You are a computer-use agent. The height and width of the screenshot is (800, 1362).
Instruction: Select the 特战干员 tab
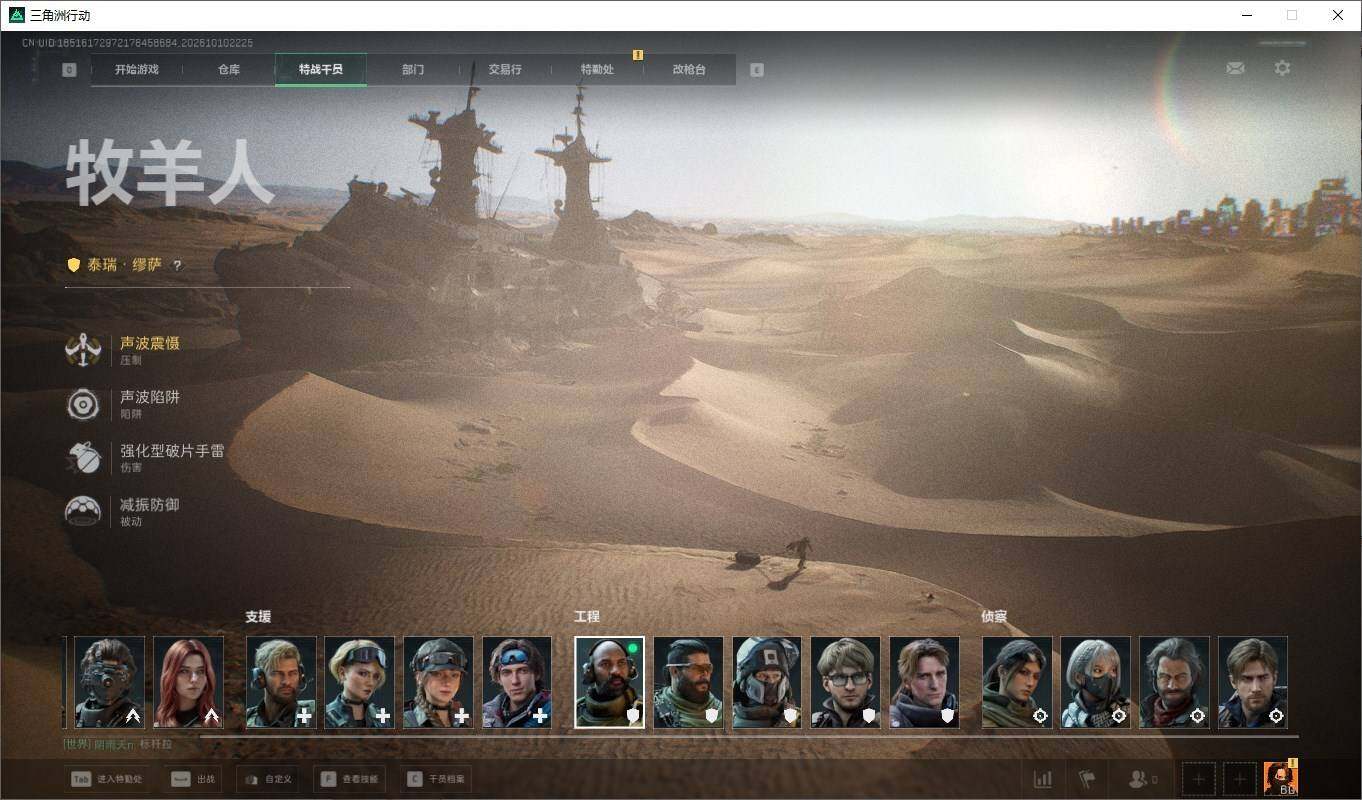(321, 70)
